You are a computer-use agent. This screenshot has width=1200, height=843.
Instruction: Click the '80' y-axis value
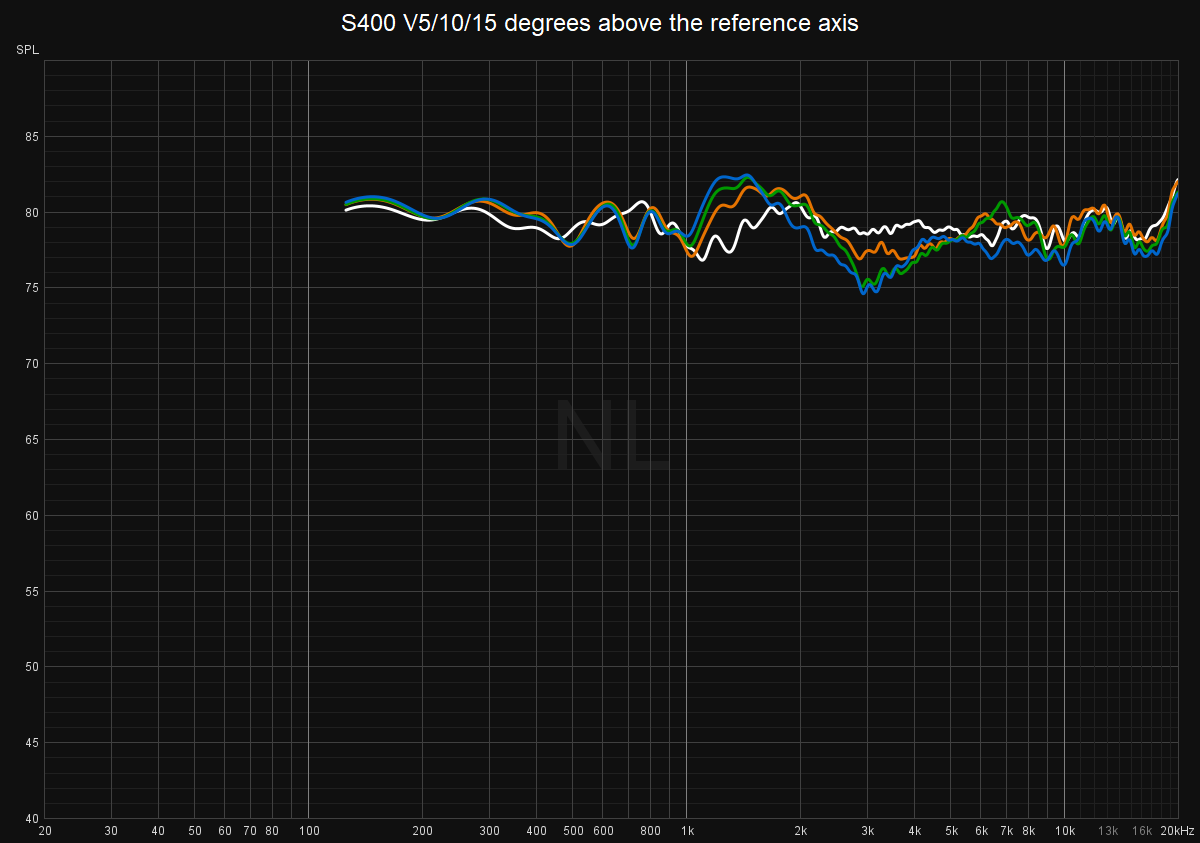[x=31, y=213]
